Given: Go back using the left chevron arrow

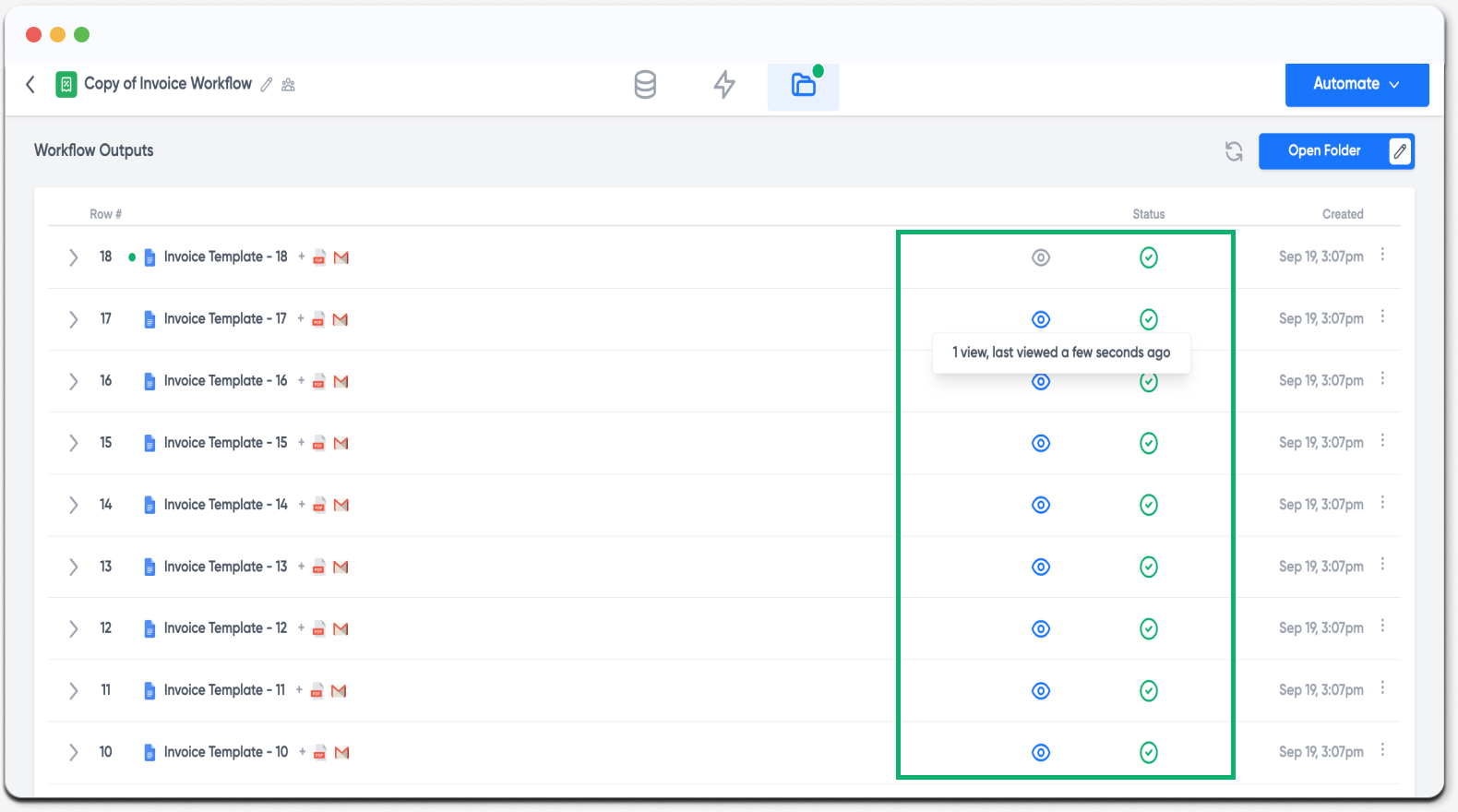Looking at the screenshot, I should [x=30, y=84].
